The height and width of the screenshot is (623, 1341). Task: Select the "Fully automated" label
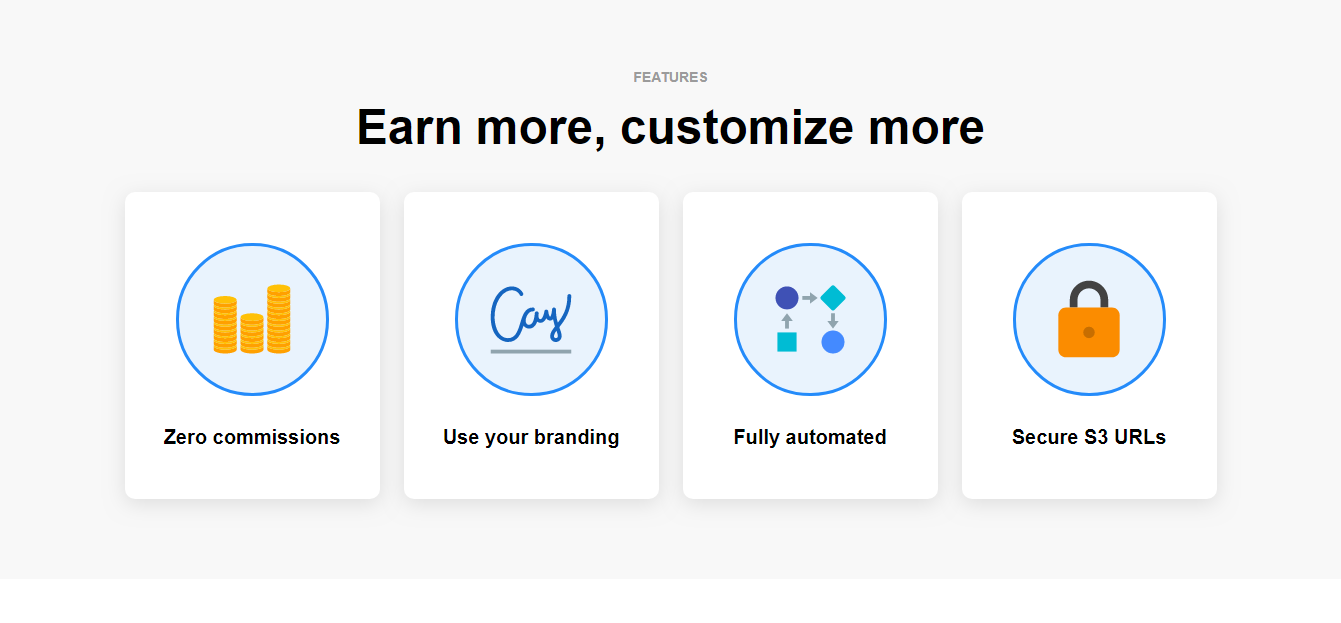810,437
